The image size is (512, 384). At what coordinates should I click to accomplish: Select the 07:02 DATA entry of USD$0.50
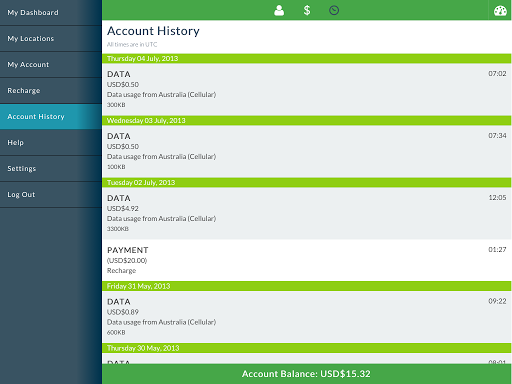307,89
